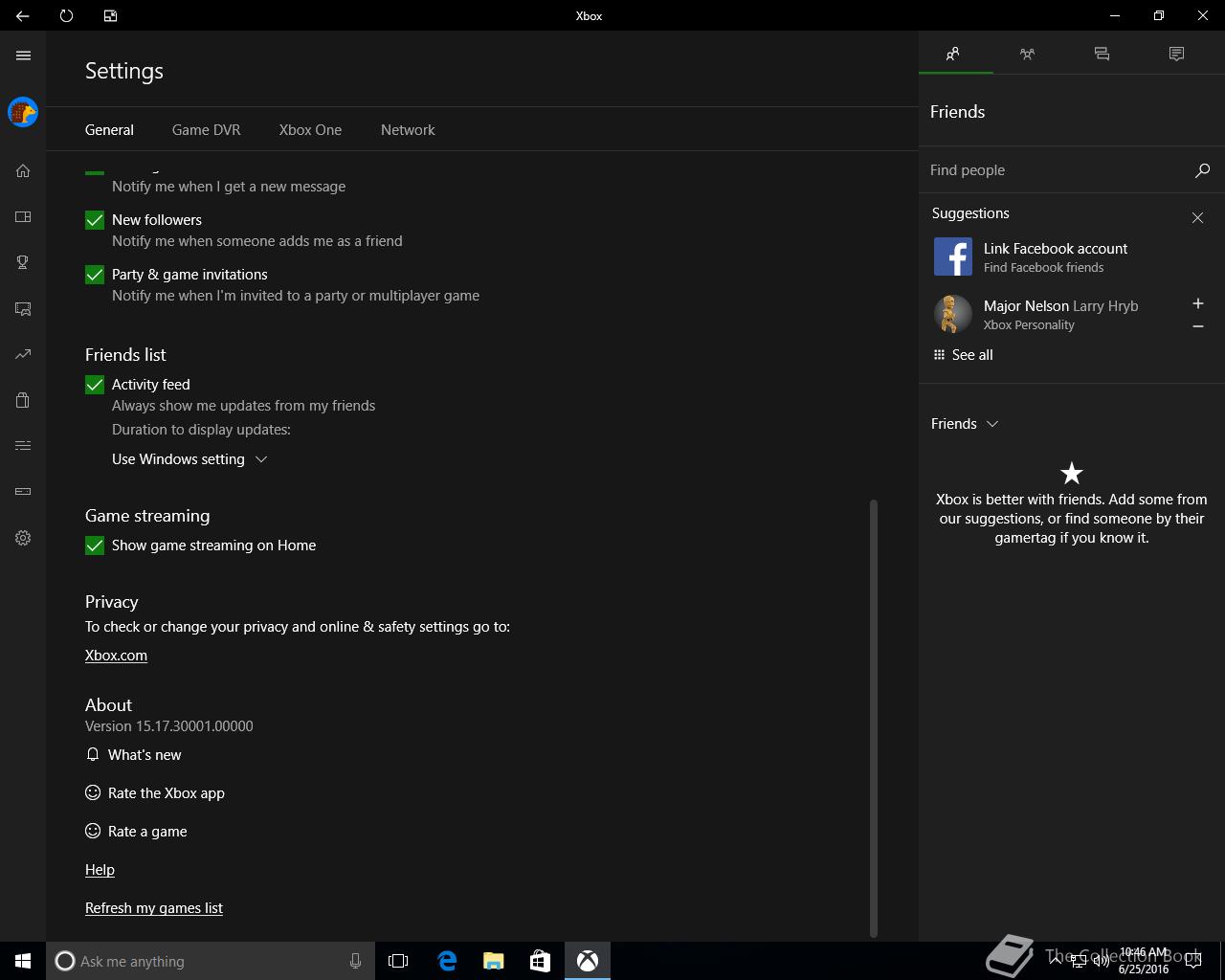1225x980 pixels.
Task: Switch to Parties panel icon tab
Action: point(1027,54)
